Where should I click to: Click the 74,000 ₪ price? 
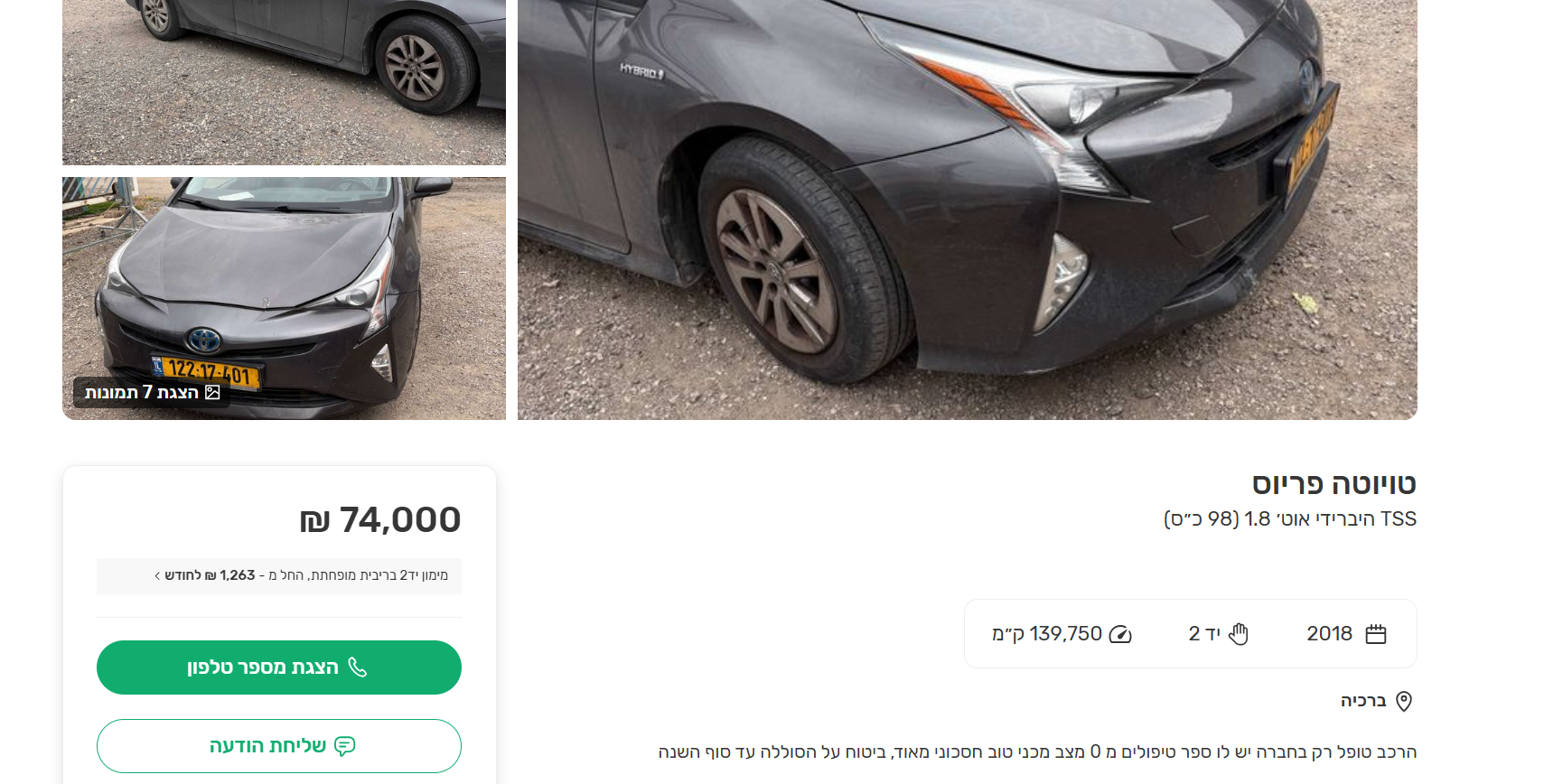(380, 519)
